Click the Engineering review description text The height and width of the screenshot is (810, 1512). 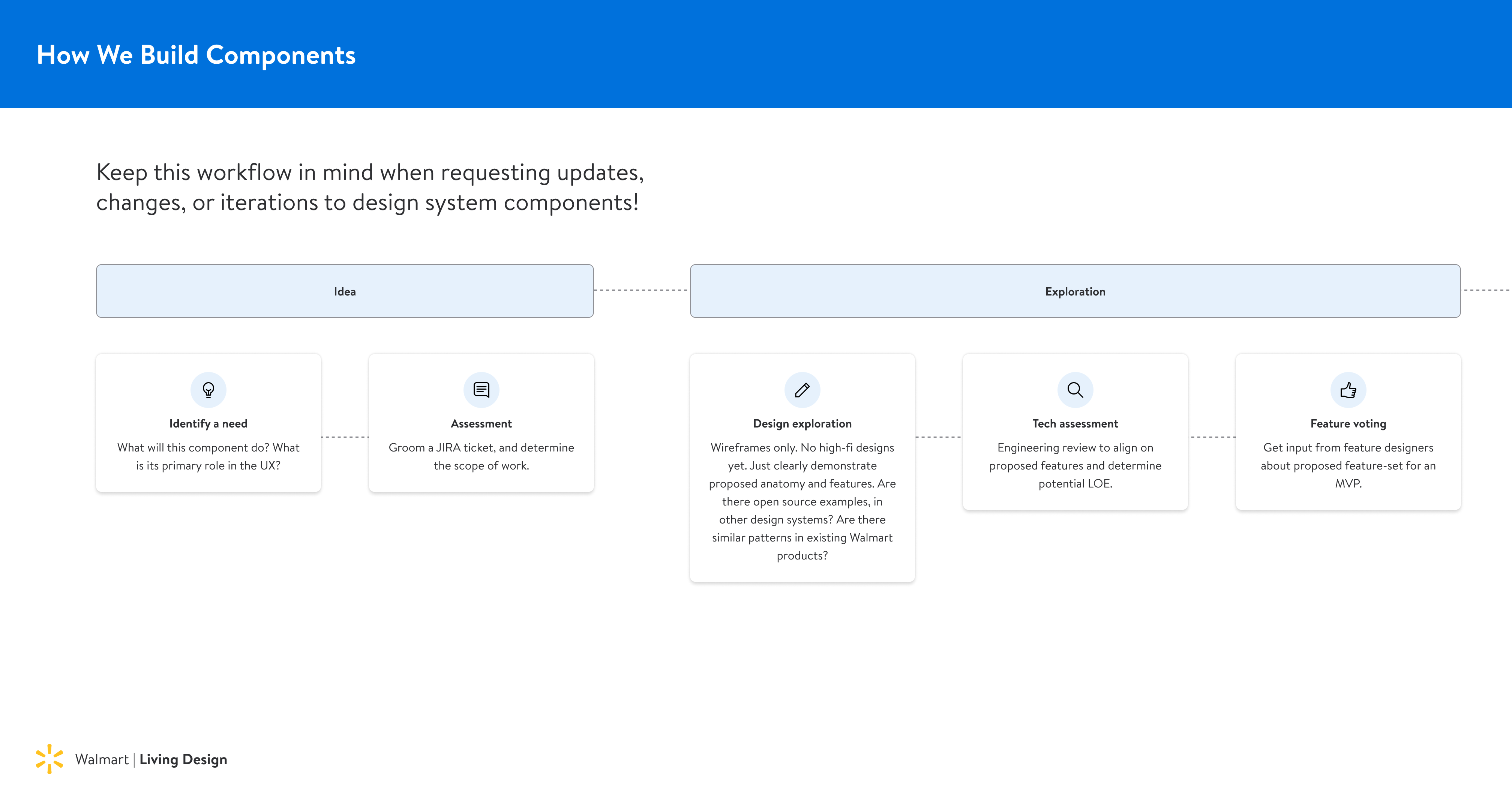[x=1075, y=465]
